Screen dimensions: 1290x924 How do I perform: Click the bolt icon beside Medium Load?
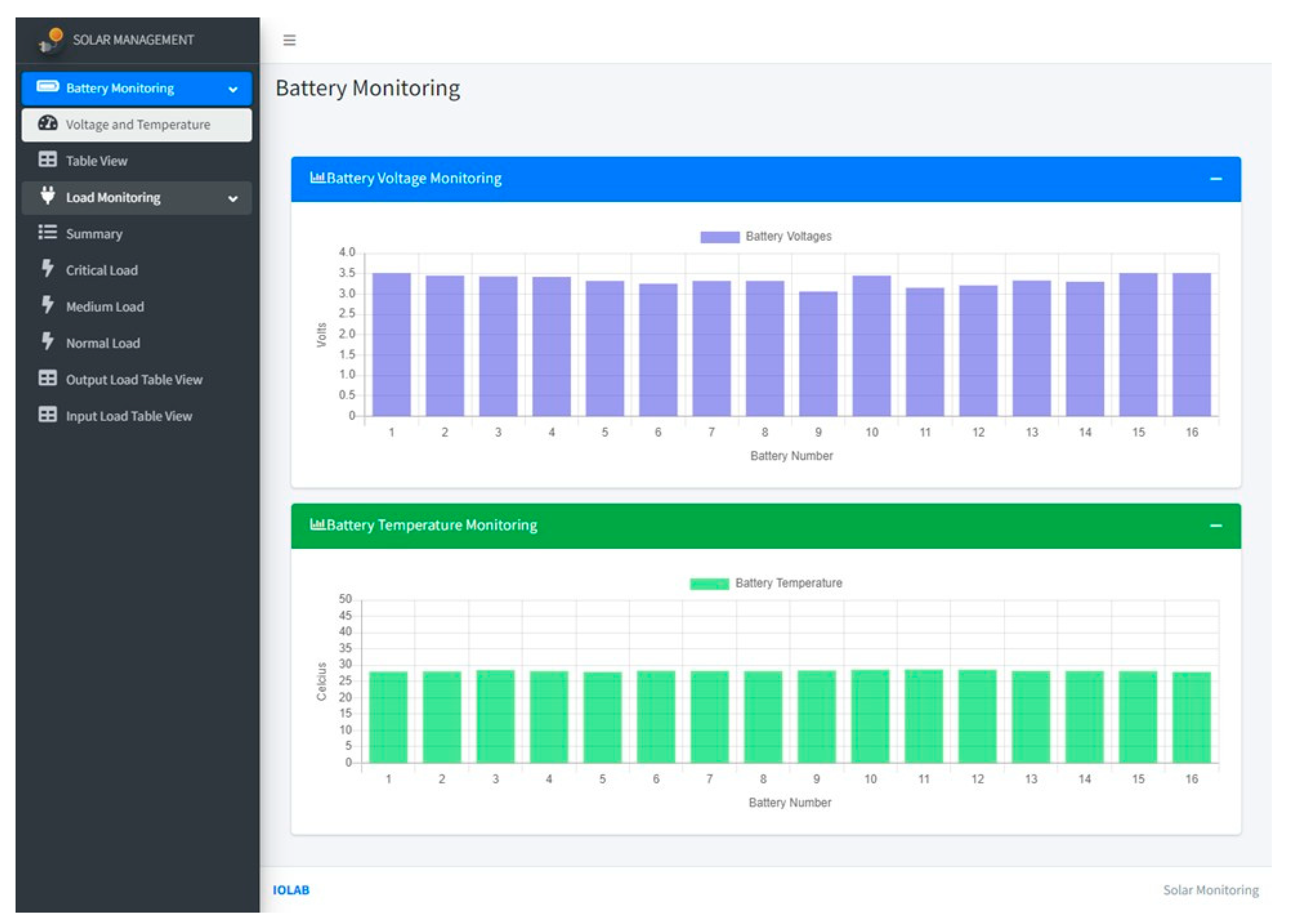[48, 304]
